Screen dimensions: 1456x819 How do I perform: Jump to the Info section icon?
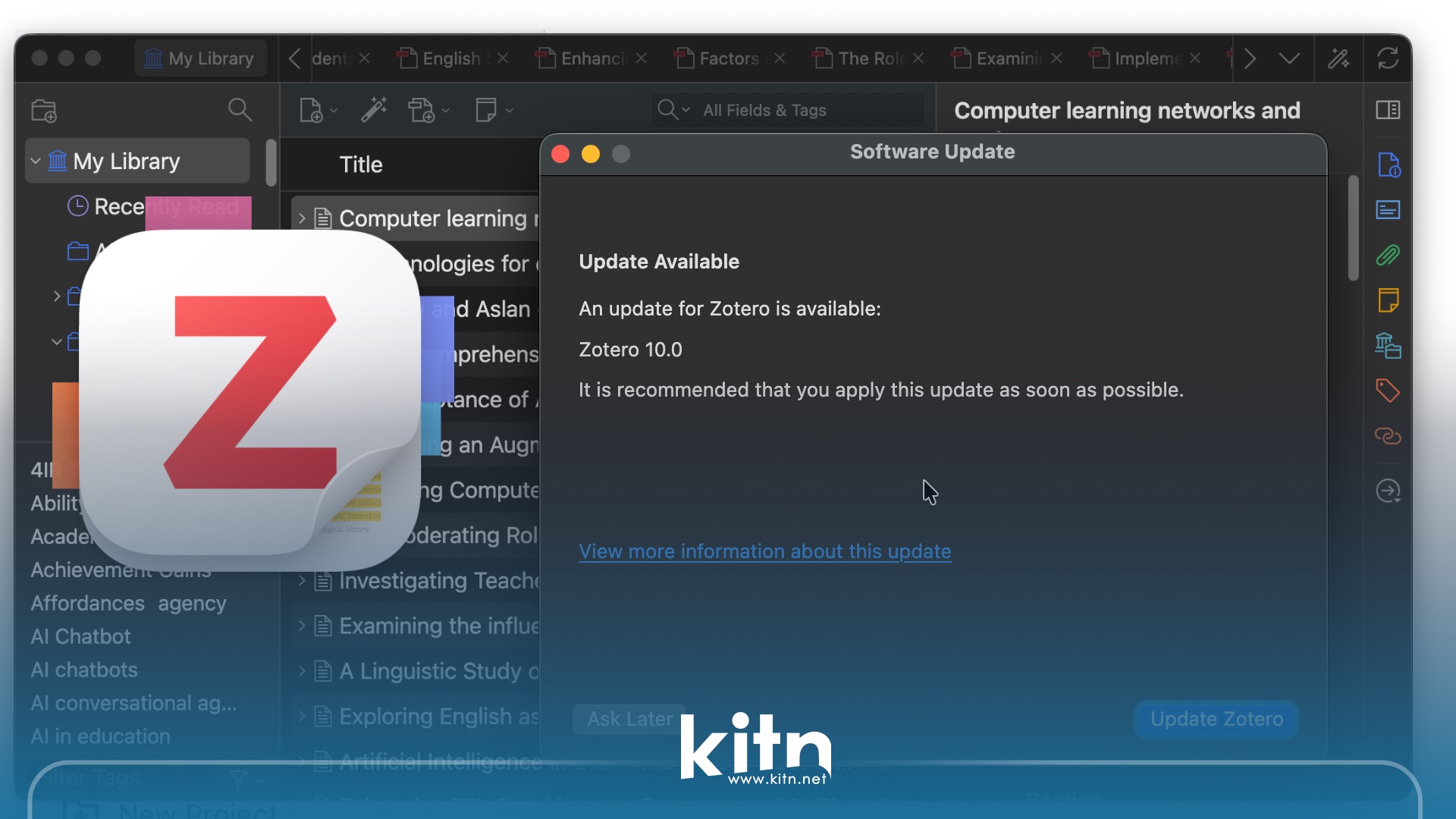click(x=1388, y=165)
